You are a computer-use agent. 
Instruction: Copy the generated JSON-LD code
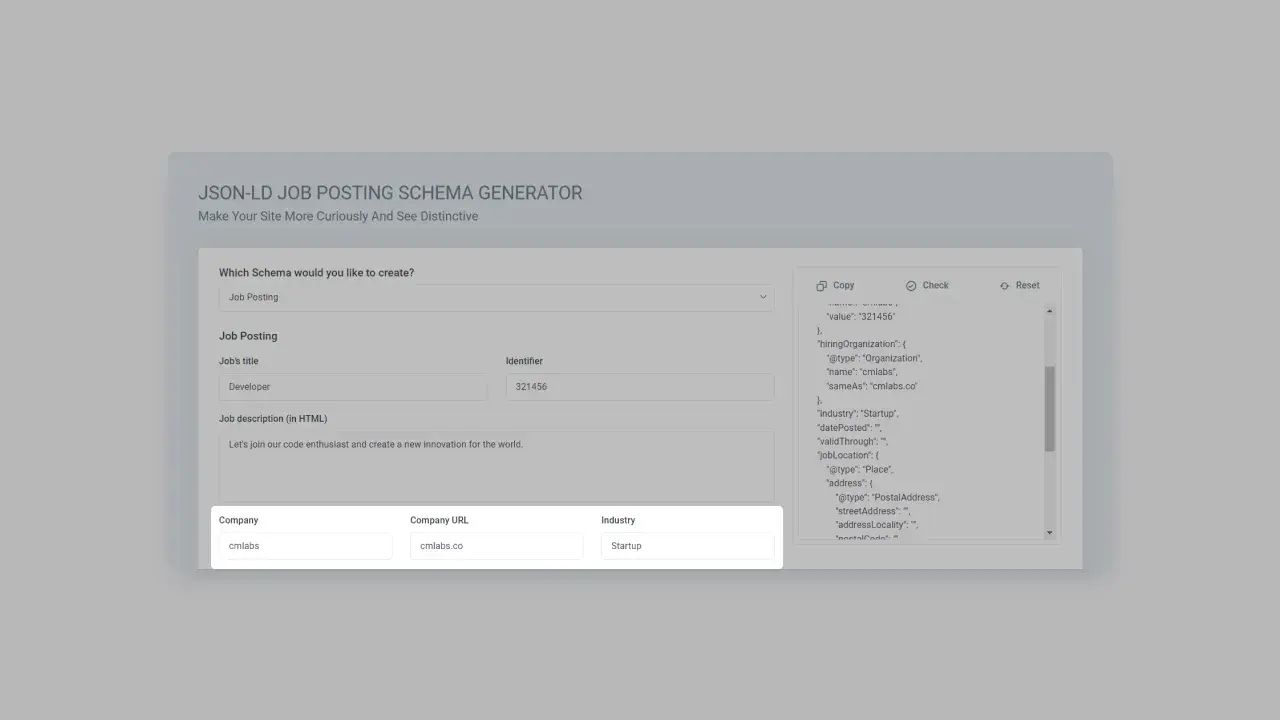pyautogui.click(x=836, y=285)
